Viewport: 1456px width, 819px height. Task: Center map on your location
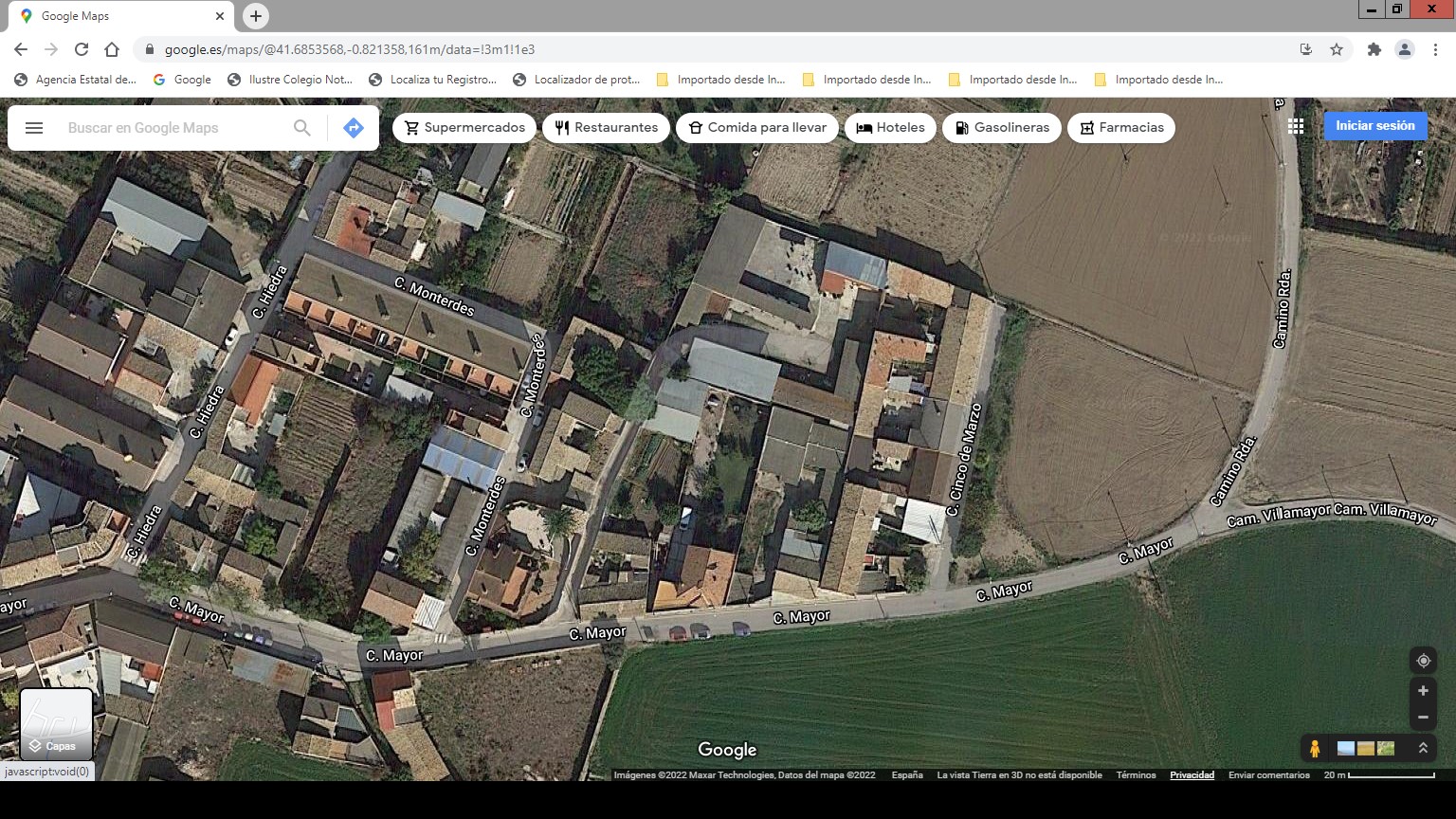pos(1423,661)
